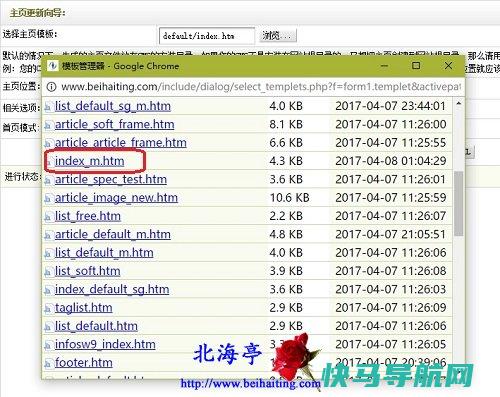Click the date 2017-04-07 23:44:01
The width and height of the screenshot is (500, 397).
tap(391, 106)
